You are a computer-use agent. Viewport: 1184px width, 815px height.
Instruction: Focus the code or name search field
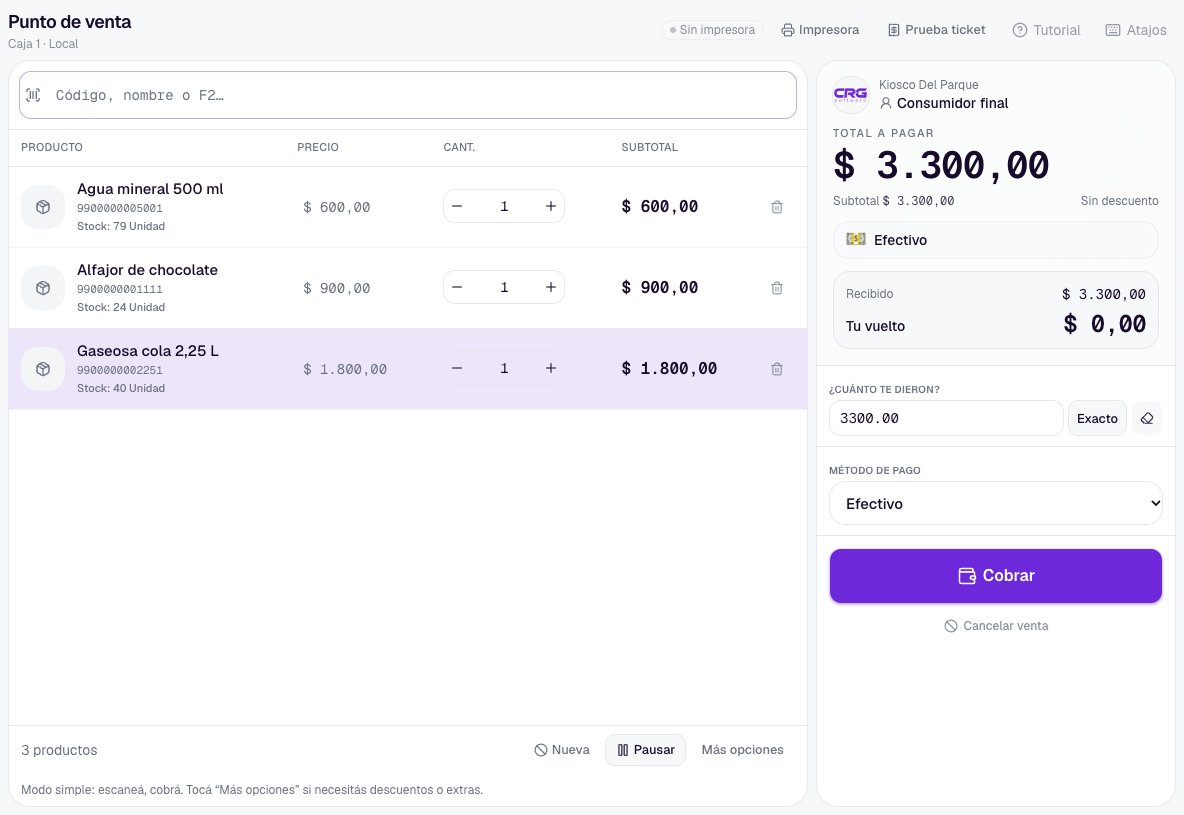tap(408, 95)
